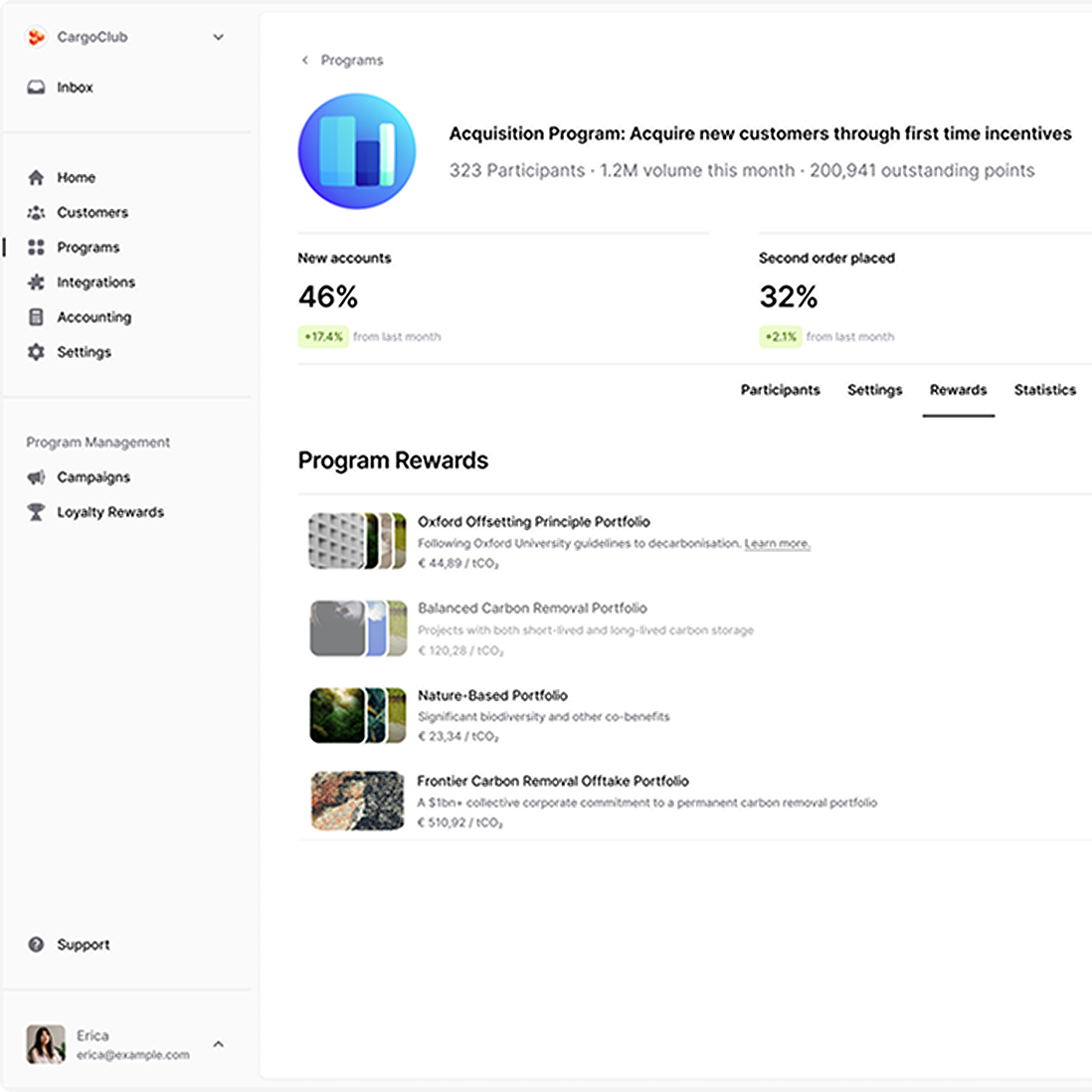Image resolution: width=1092 pixels, height=1092 pixels.
Task: Open the Inbox tray icon
Action: [36, 88]
